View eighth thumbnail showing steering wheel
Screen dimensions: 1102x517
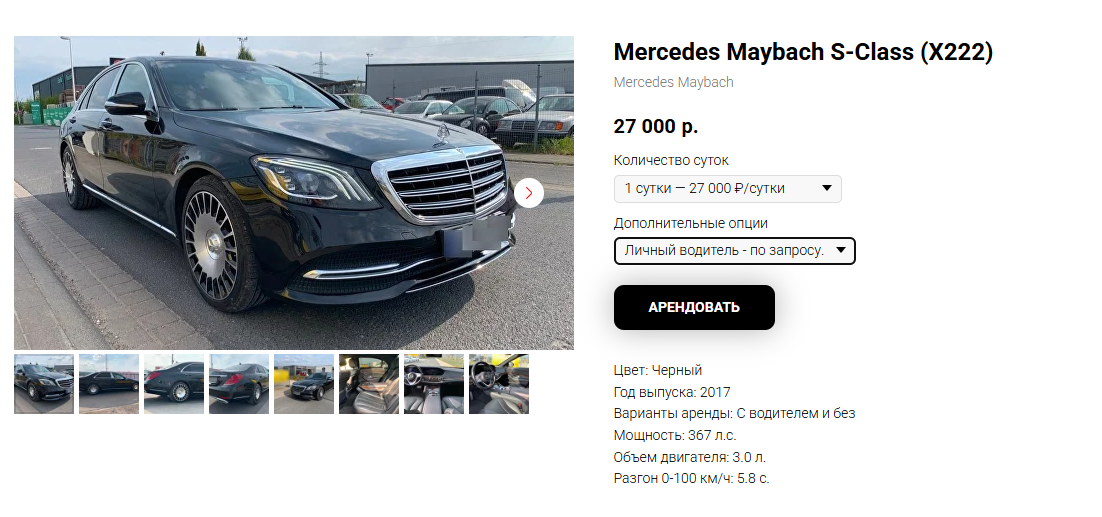(x=499, y=384)
